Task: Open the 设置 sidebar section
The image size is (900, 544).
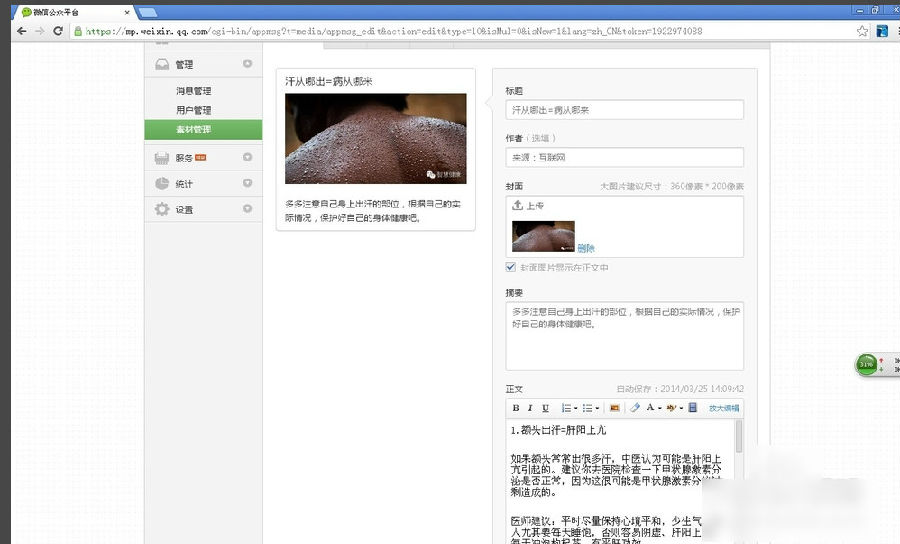Action: pos(203,209)
